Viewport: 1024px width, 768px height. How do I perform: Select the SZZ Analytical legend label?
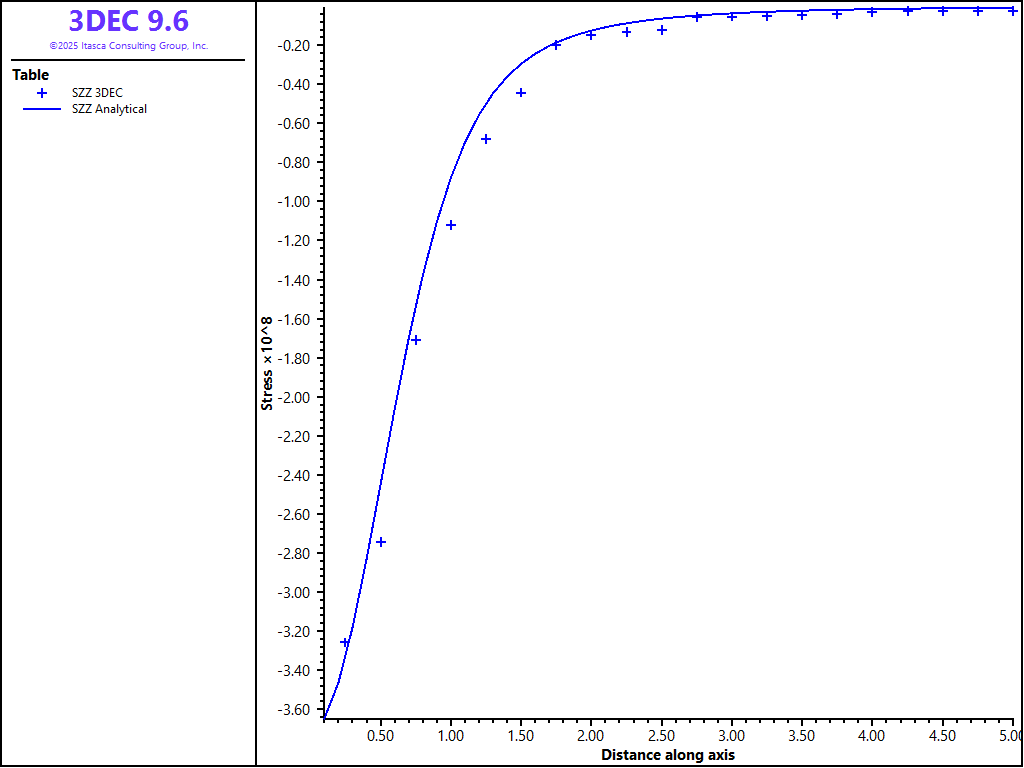109,109
